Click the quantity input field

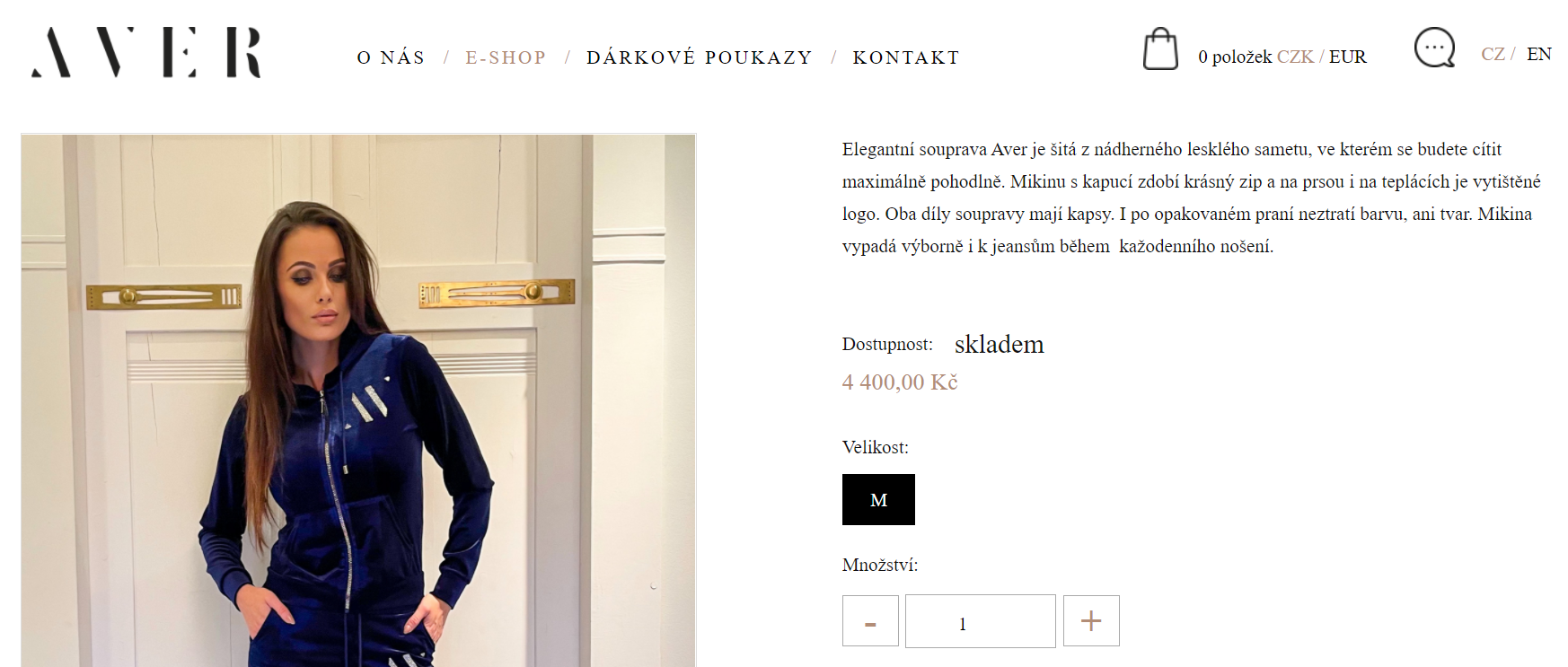981,620
